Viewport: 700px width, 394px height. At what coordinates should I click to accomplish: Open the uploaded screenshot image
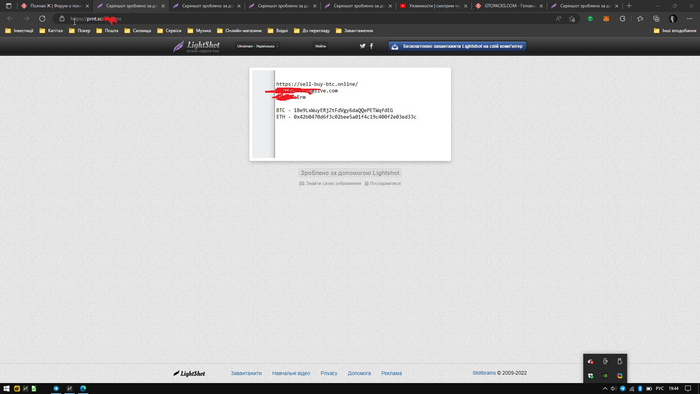(350, 114)
